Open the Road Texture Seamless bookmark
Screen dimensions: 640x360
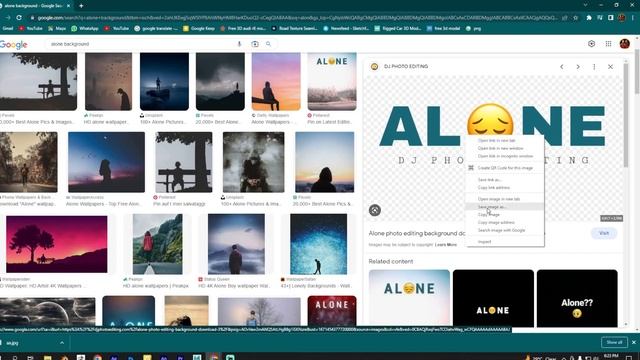(x=294, y=29)
